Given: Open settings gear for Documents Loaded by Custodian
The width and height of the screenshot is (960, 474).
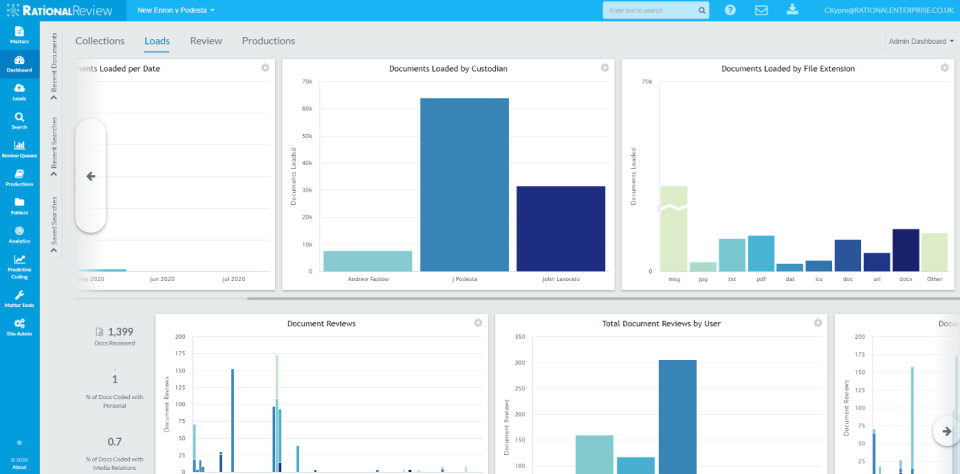Looking at the screenshot, I should tap(605, 68).
